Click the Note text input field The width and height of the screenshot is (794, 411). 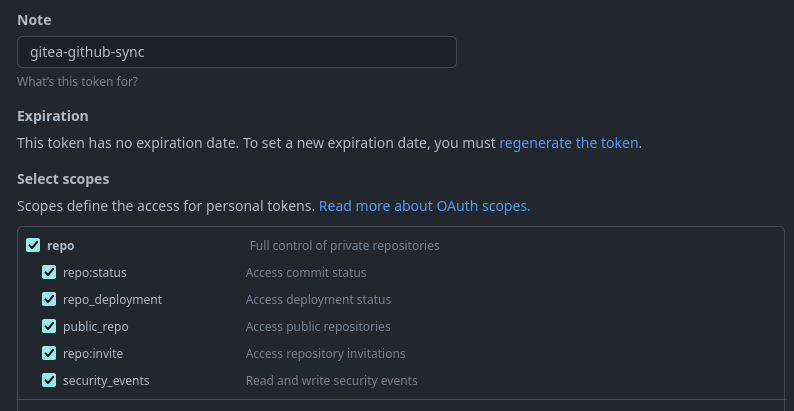237,52
